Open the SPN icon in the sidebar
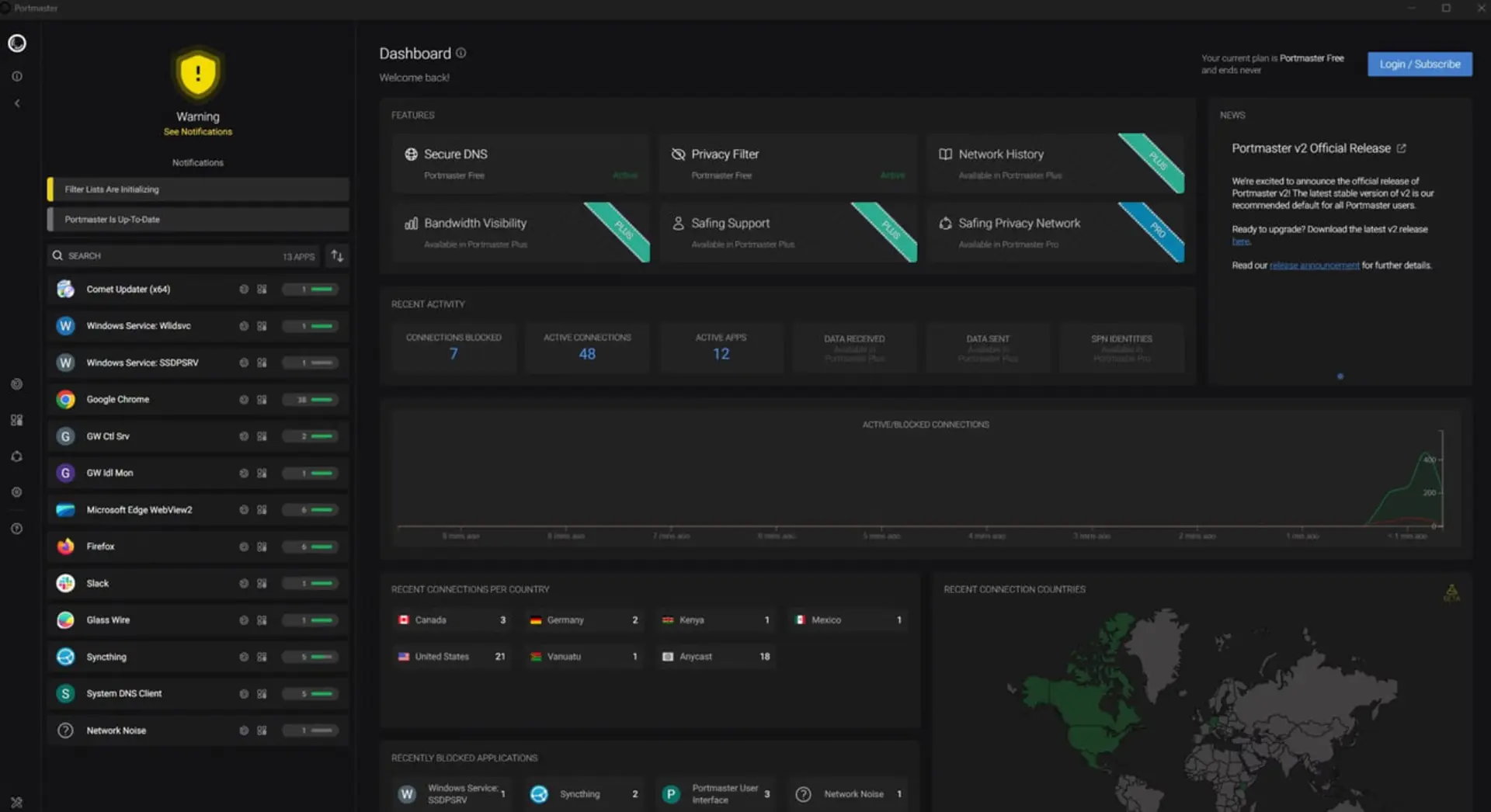 [17, 456]
